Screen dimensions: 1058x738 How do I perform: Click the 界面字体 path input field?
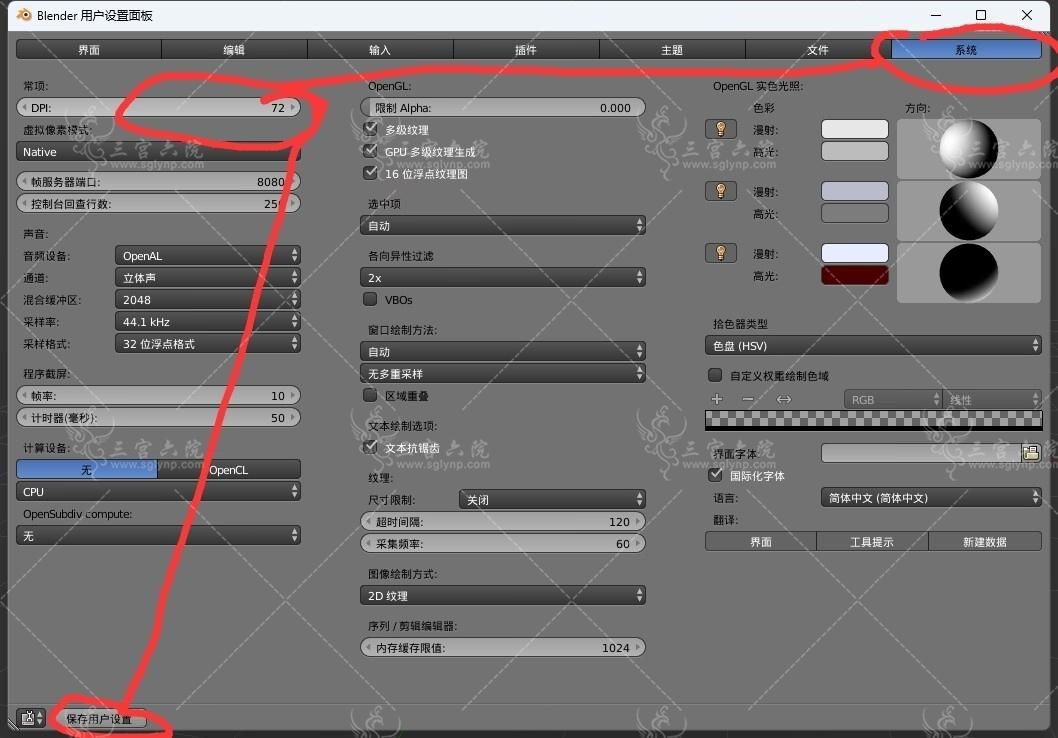click(922, 453)
